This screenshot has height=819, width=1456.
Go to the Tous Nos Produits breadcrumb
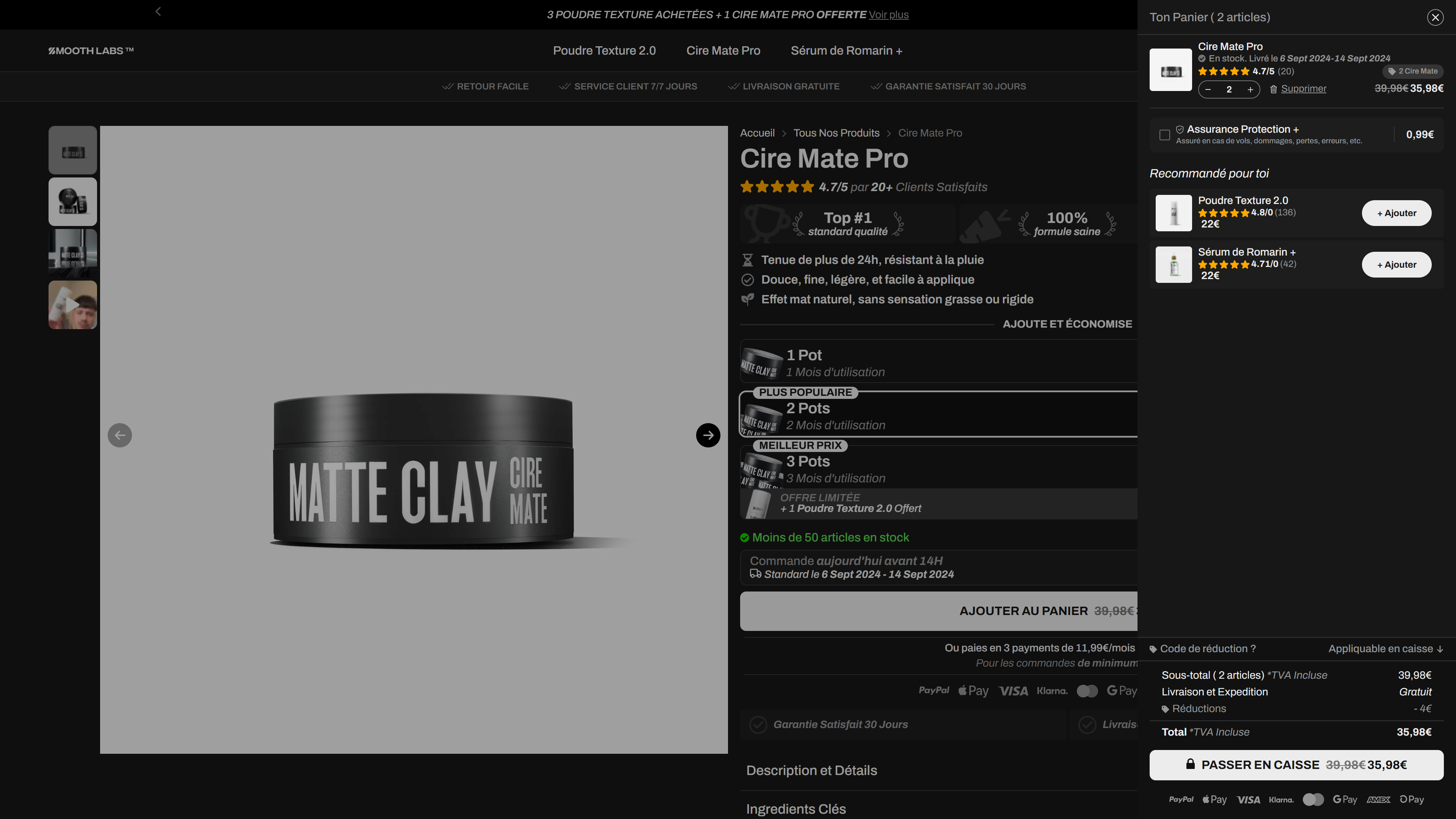pyautogui.click(x=836, y=133)
